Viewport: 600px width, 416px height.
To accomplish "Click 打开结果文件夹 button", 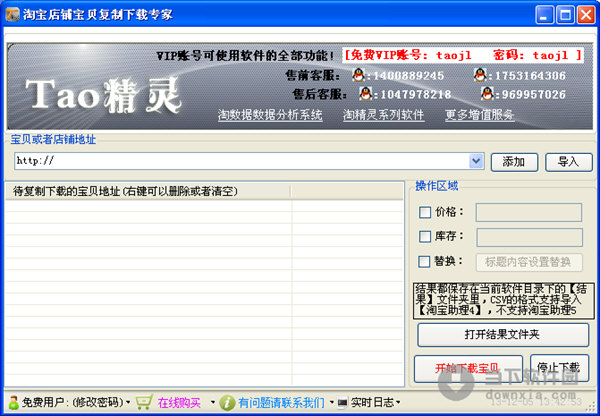I will (503, 335).
